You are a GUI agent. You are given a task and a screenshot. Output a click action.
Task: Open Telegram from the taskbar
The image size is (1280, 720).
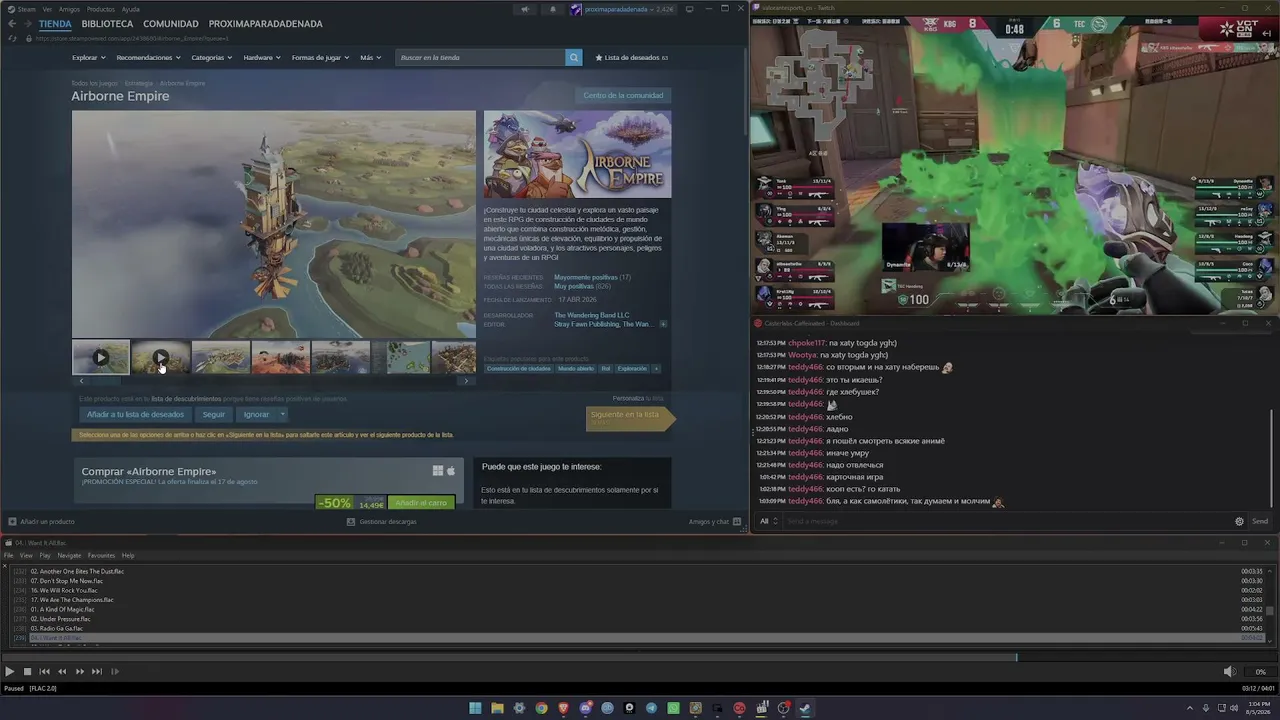(x=651, y=708)
